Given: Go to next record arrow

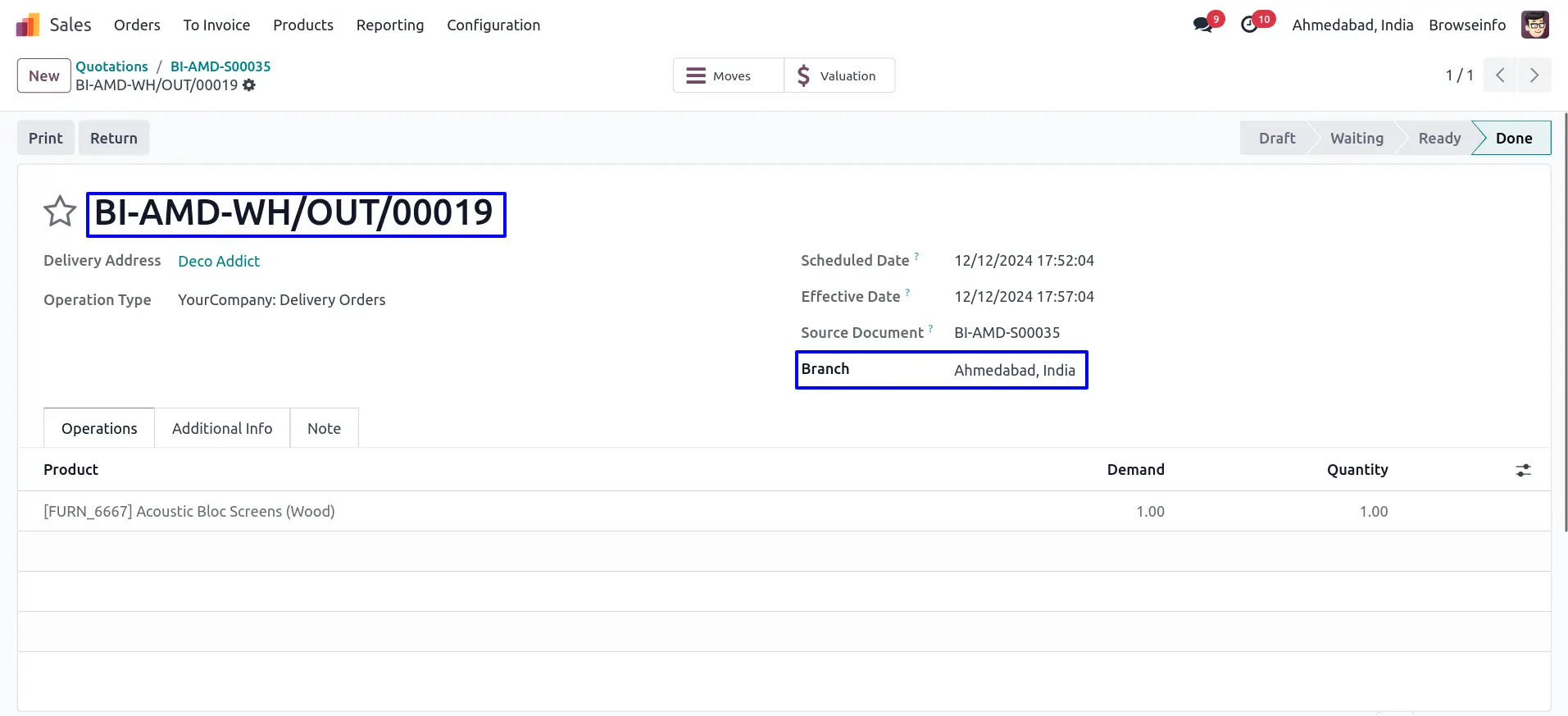Looking at the screenshot, I should pos(1534,75).
